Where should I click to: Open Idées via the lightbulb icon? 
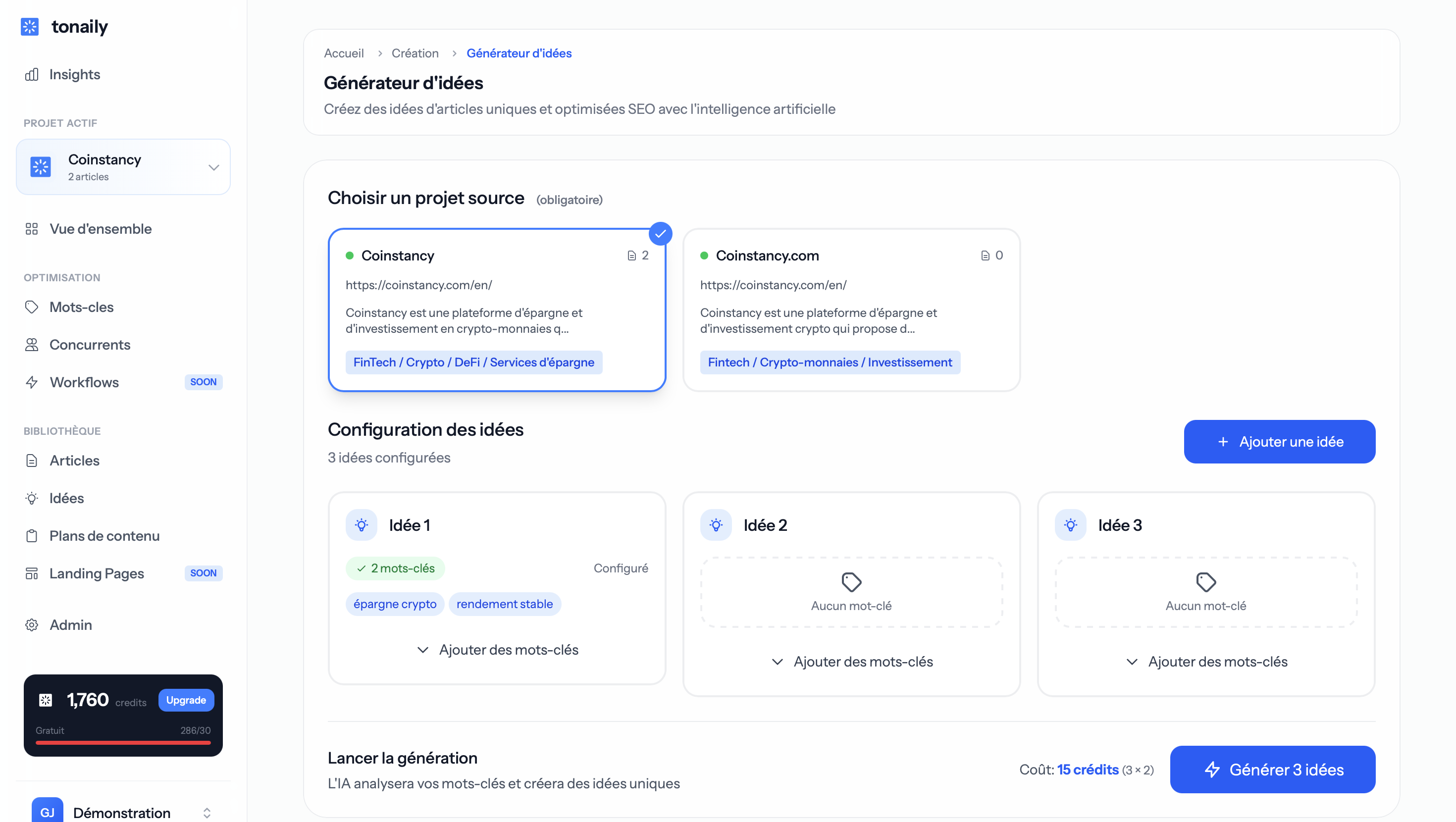click(32, 498)
